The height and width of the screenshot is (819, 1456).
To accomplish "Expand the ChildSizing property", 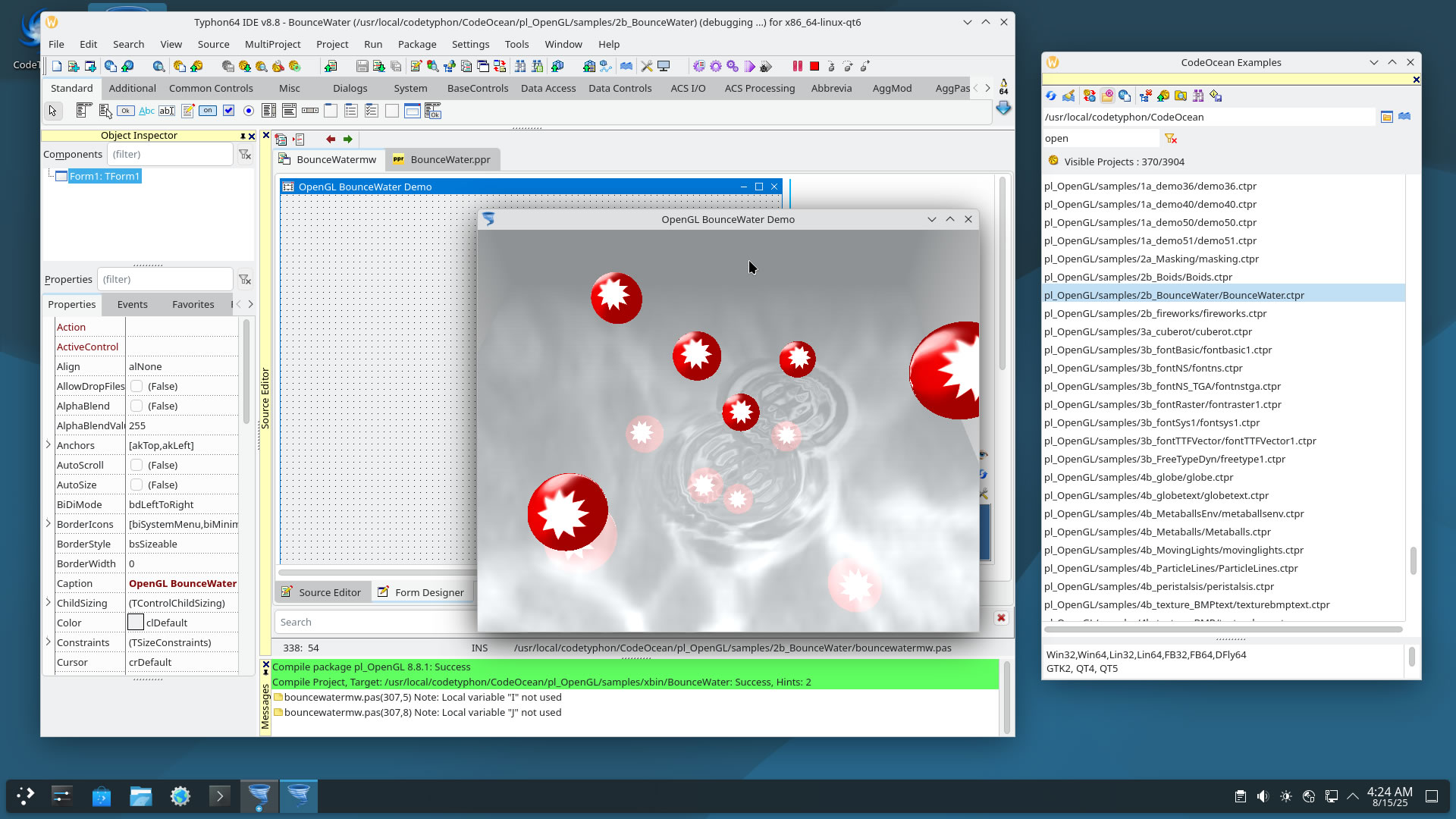I will tap(49, 602).
